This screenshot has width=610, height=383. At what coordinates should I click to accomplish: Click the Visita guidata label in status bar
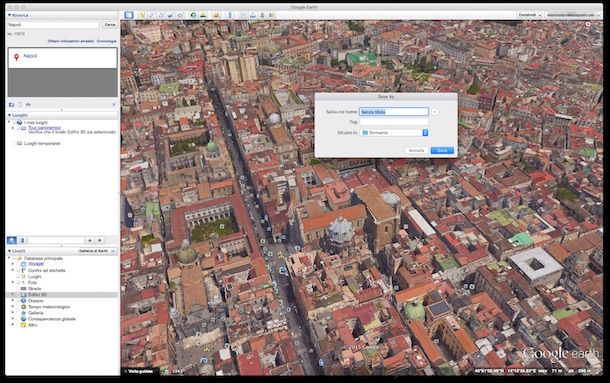click(x=140, y=371)
